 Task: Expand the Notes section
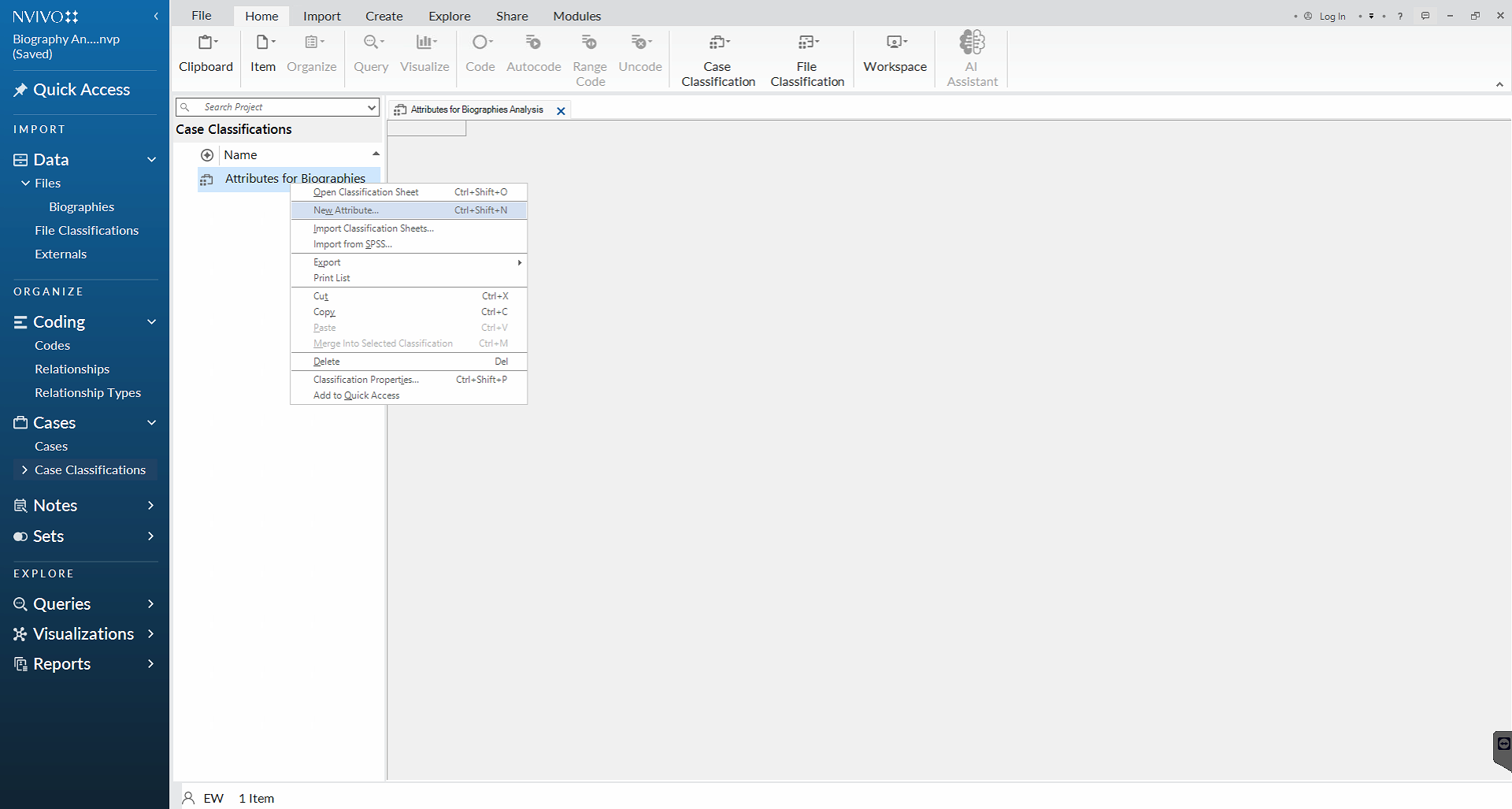coord(150,506)
